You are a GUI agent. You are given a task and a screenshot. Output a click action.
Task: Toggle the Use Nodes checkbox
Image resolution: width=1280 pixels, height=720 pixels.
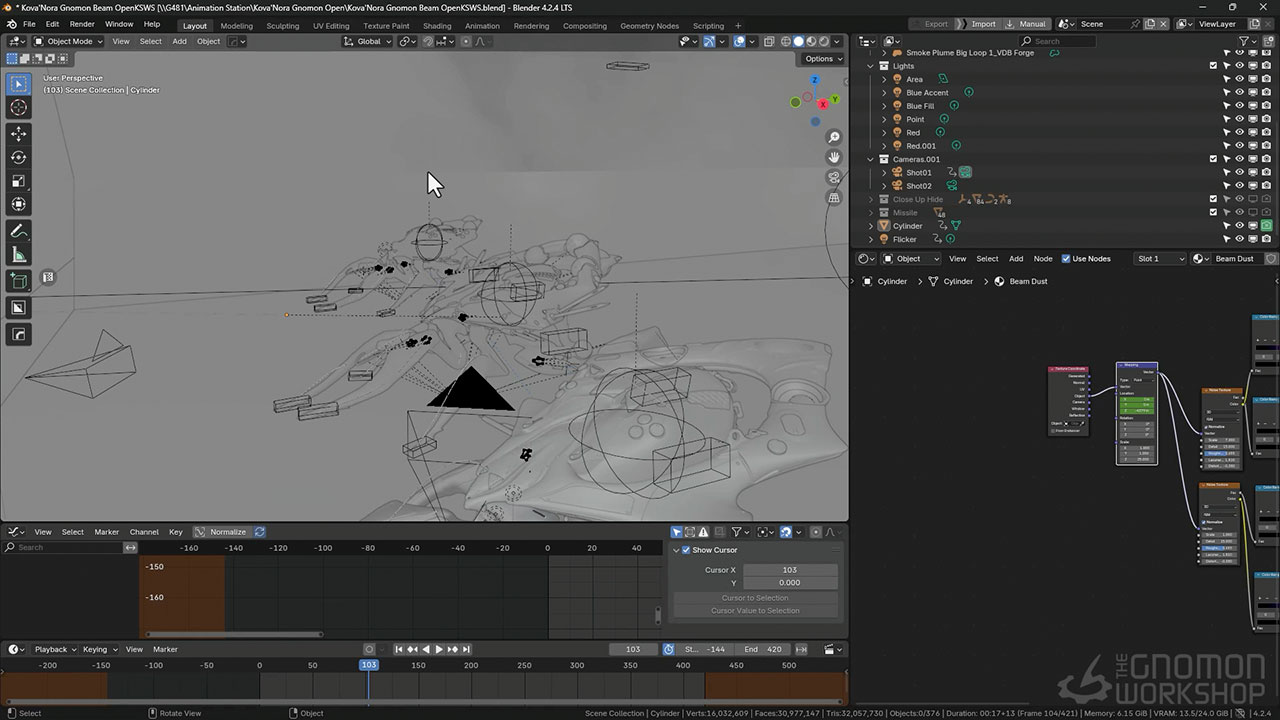pos(1065,259)
